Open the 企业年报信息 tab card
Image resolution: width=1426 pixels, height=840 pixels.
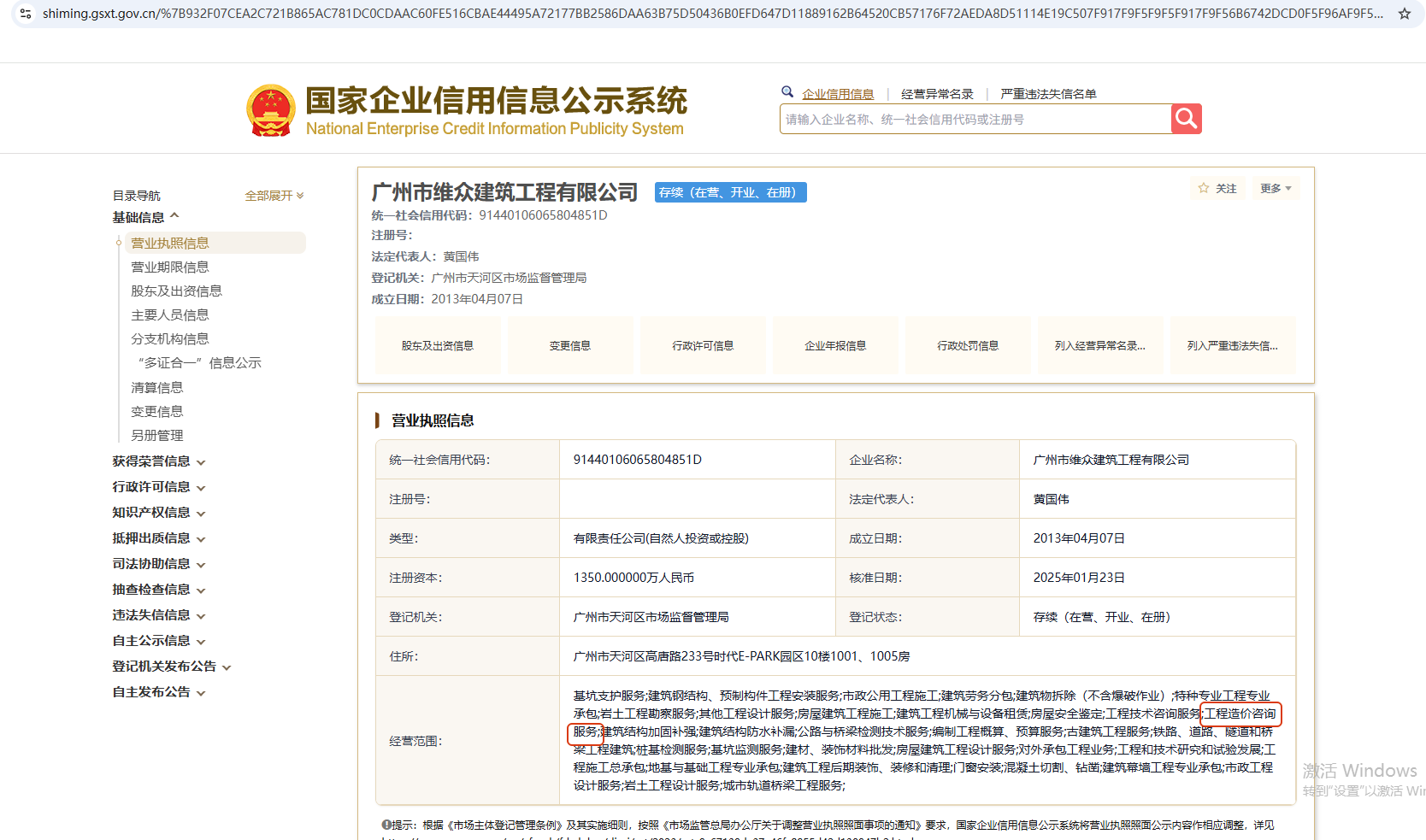coord(835,345)
